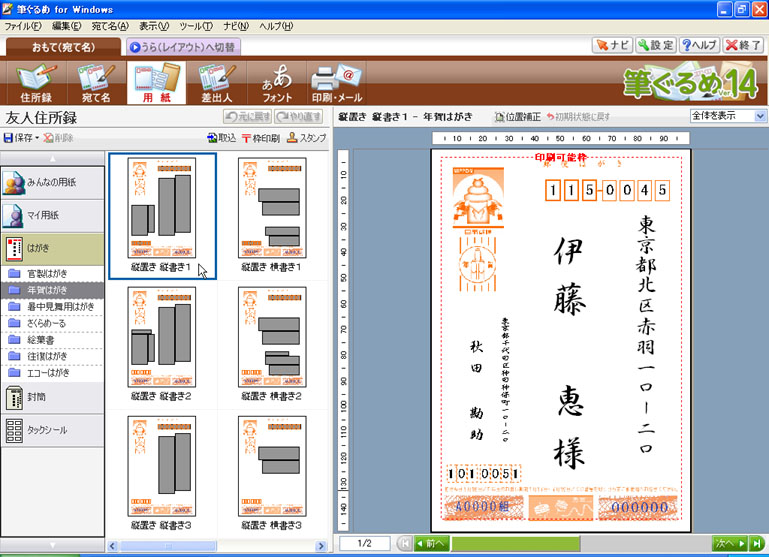Open the 住所録 address book icon
This screenshot has width=769, height=557.
tap(36, 84)
